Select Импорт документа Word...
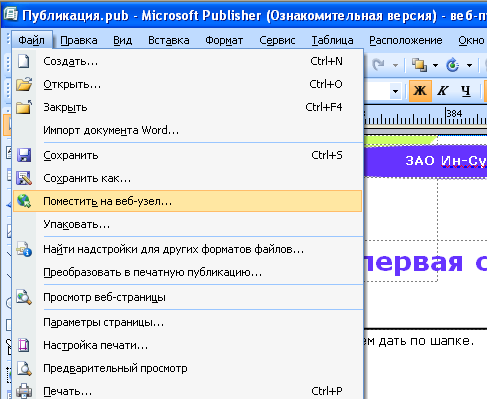Screen dimensions: 487x399 click(187, 130)
